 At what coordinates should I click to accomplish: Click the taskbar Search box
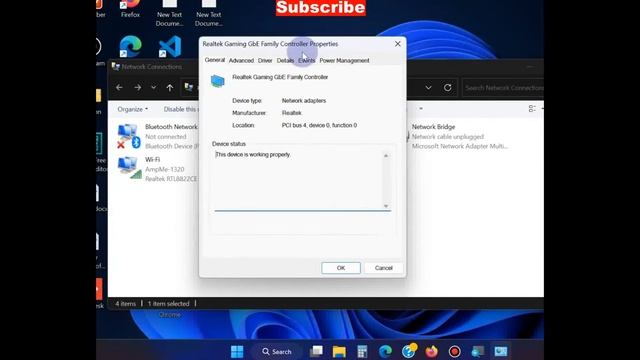tap(277, 351)
